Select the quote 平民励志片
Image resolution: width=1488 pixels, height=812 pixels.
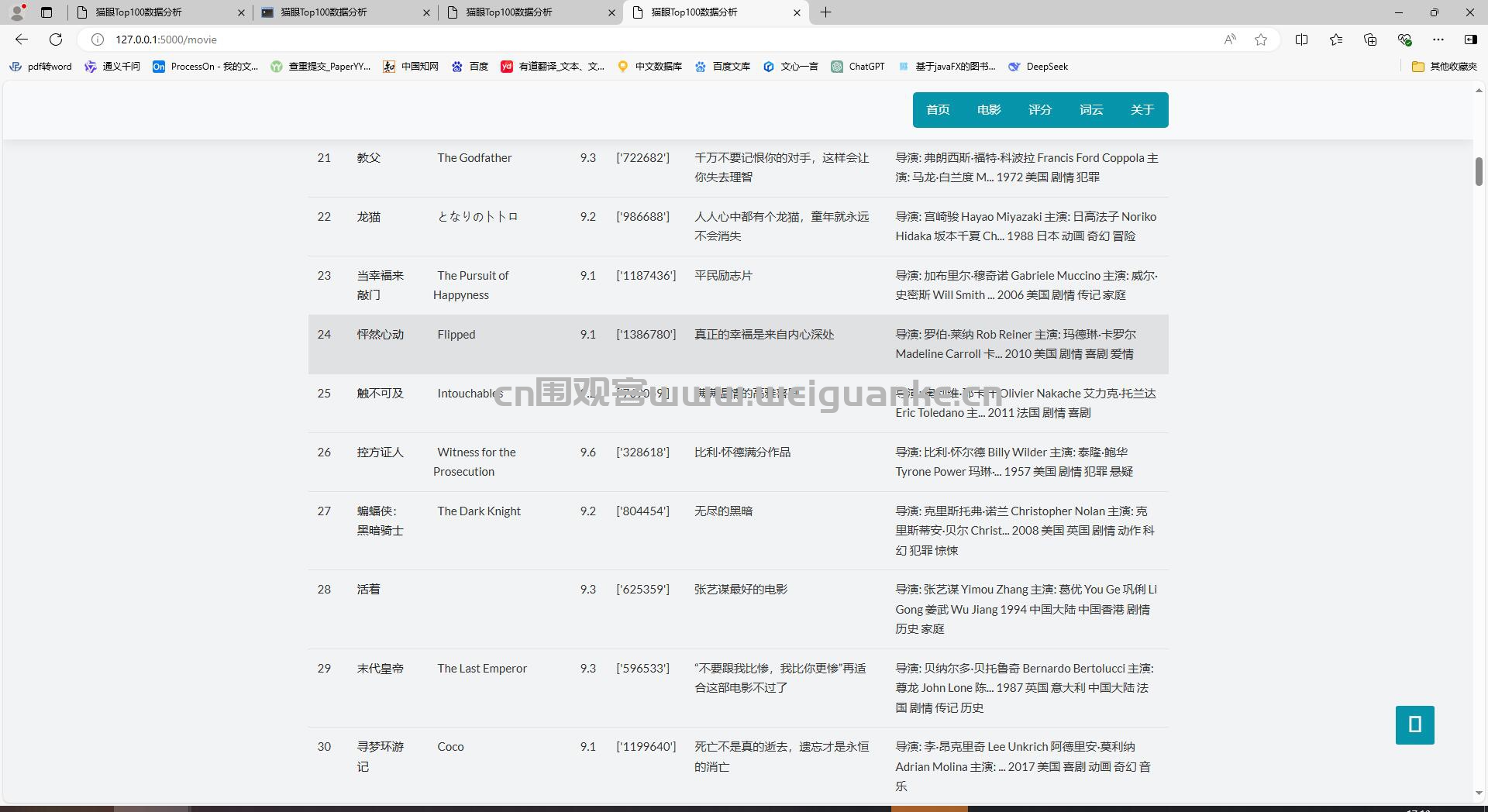pos(724,276)
